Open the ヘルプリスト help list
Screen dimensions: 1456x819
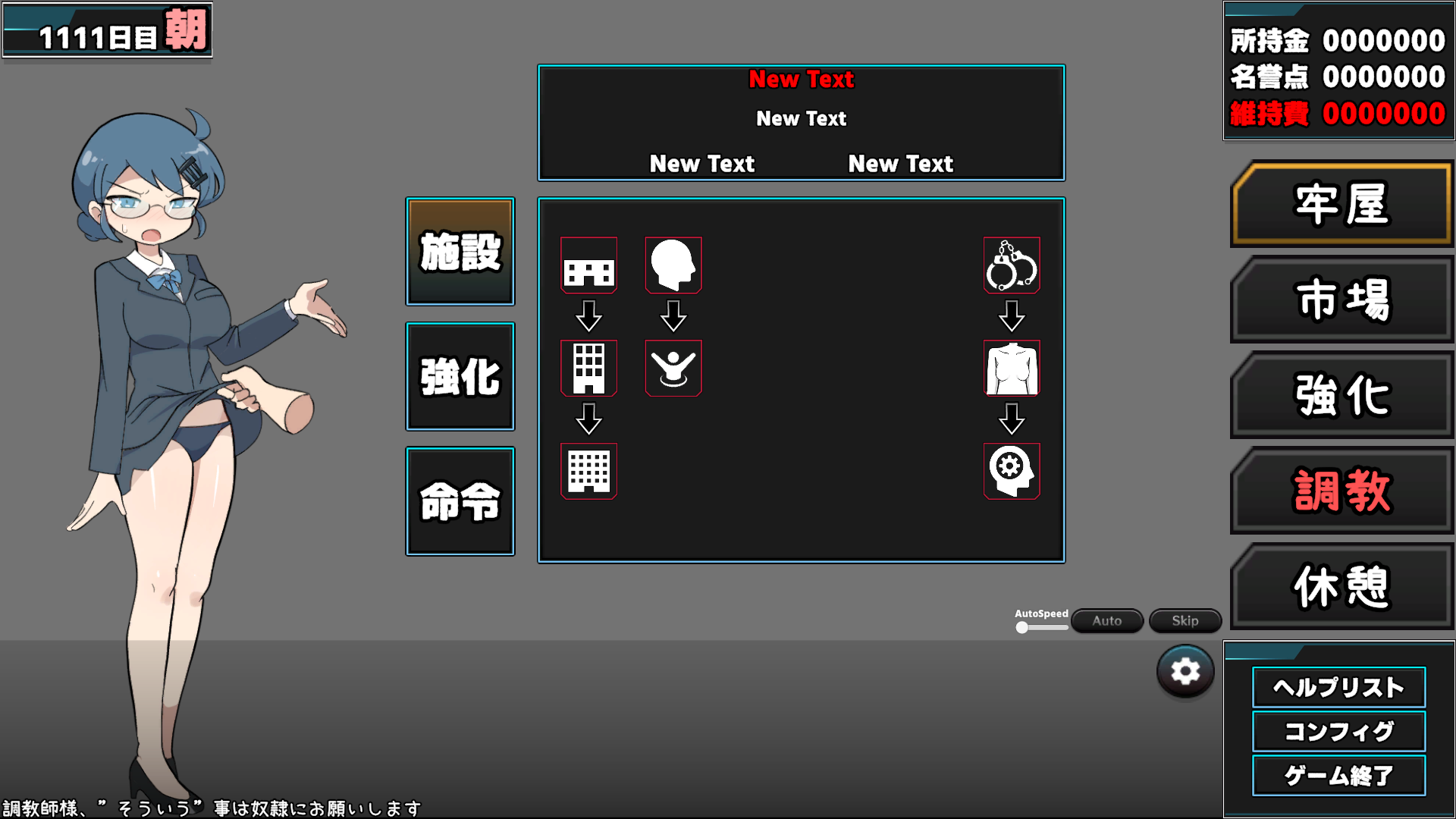click(x=1338, y=688)
